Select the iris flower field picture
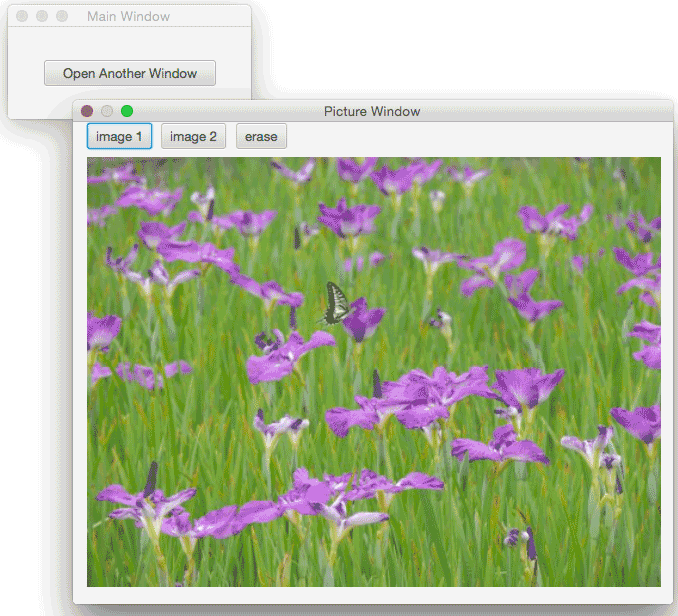 tap(374, 372)
